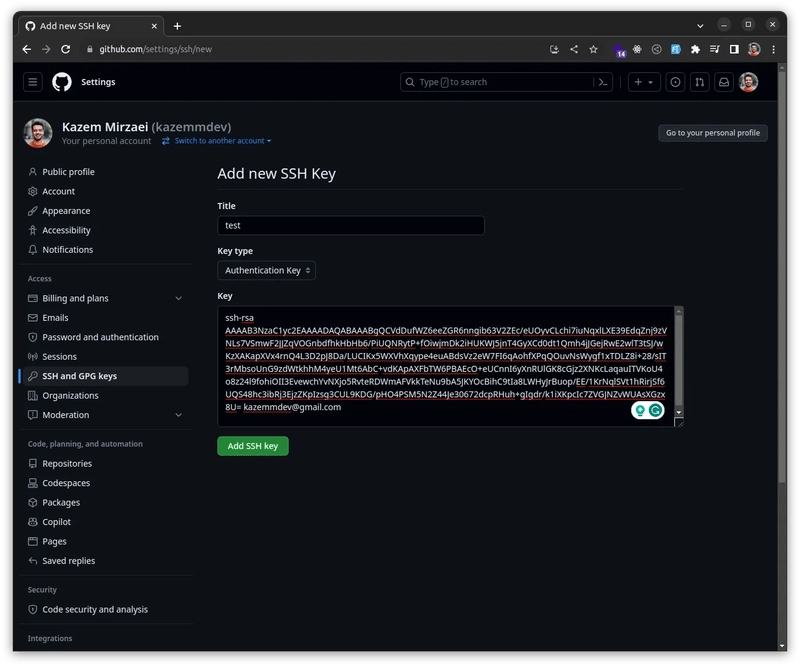
Task: Open the Notifications inbox icon in header
Action: 724,82
